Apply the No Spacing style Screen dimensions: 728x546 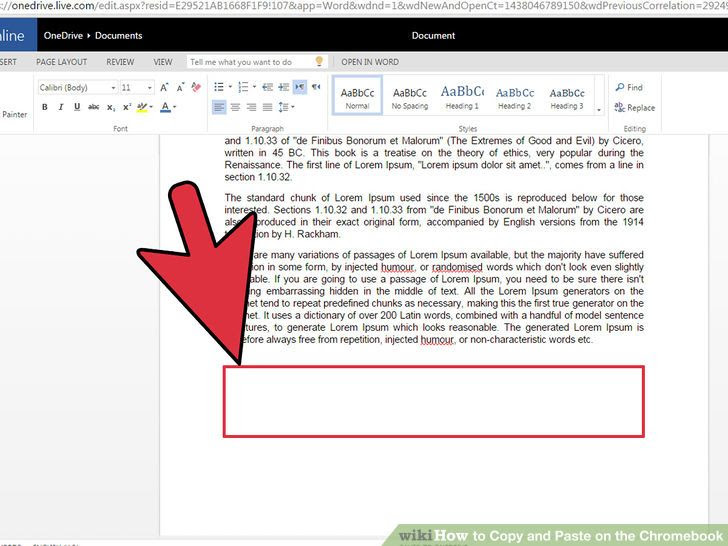410,98
